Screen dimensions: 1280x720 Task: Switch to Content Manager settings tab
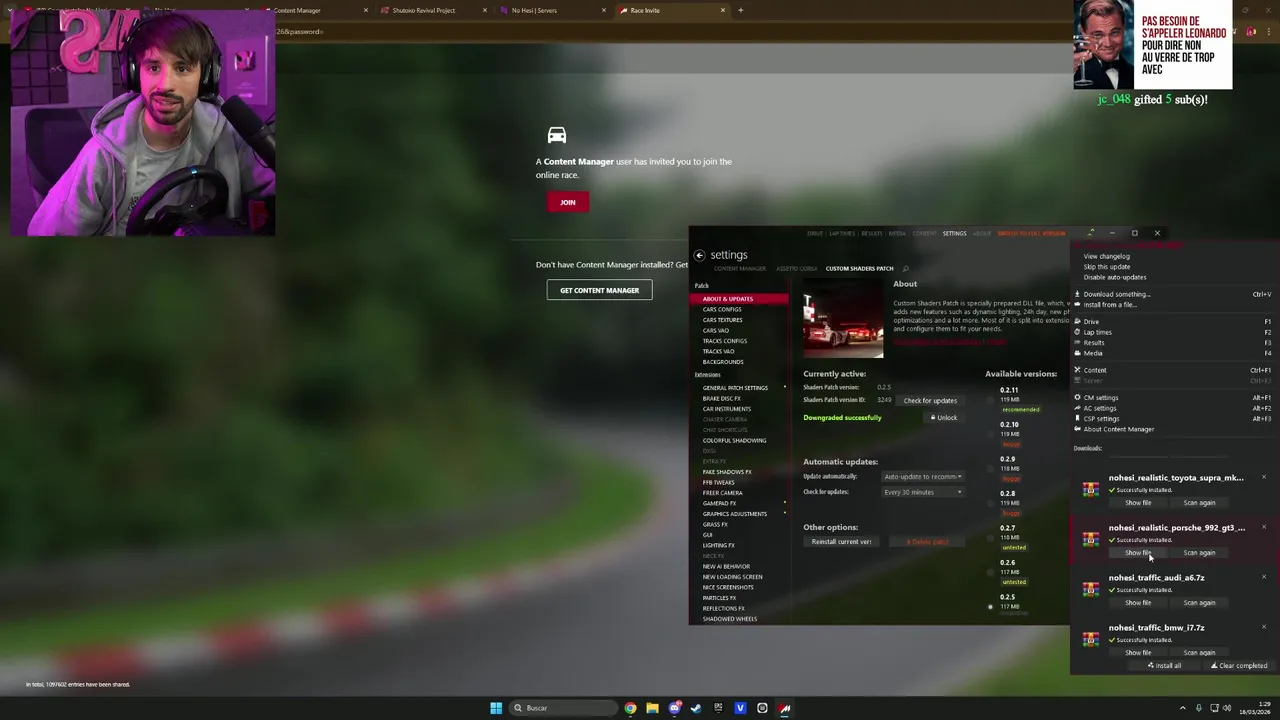coord(740,268)
